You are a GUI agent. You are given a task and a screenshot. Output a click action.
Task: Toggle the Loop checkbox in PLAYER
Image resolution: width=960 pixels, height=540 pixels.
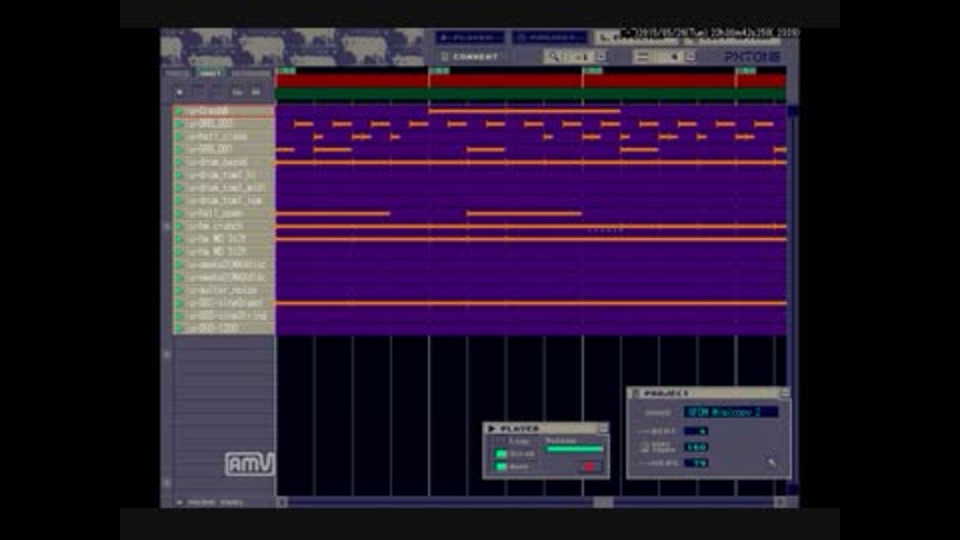[x=501, y=441]
